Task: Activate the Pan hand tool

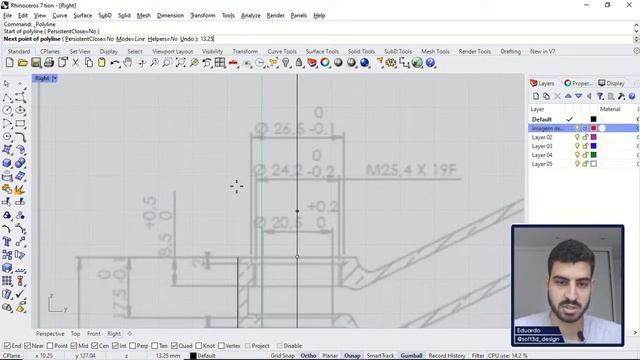Action: pos(128,63)
